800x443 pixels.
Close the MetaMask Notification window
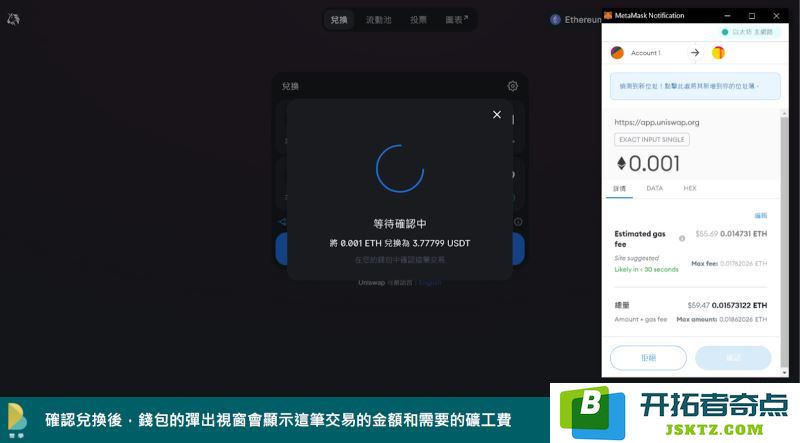tap(776, 16)
